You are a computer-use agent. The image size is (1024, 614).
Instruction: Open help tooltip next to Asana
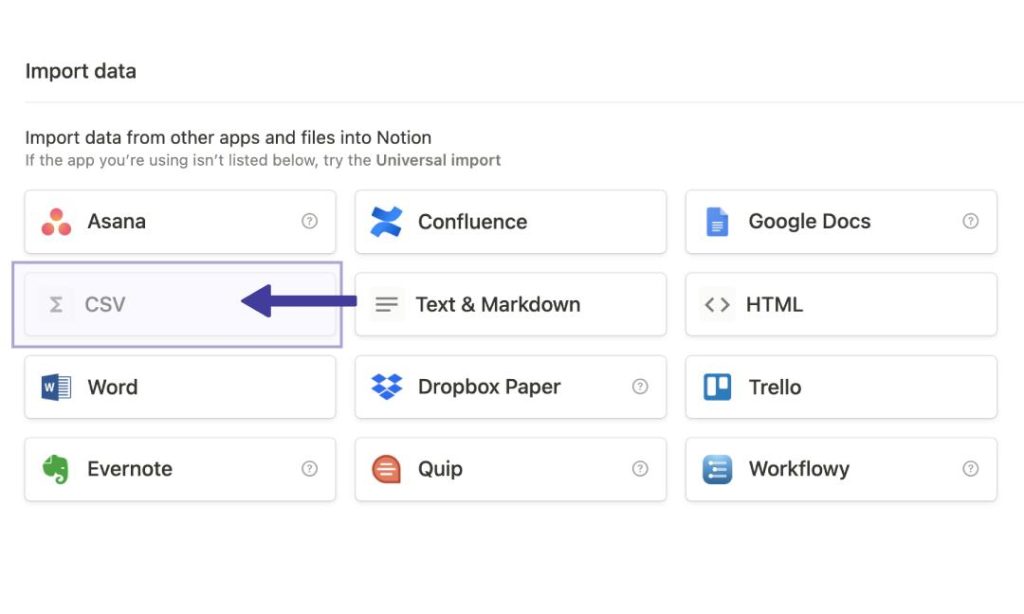[x=310, y=221]
